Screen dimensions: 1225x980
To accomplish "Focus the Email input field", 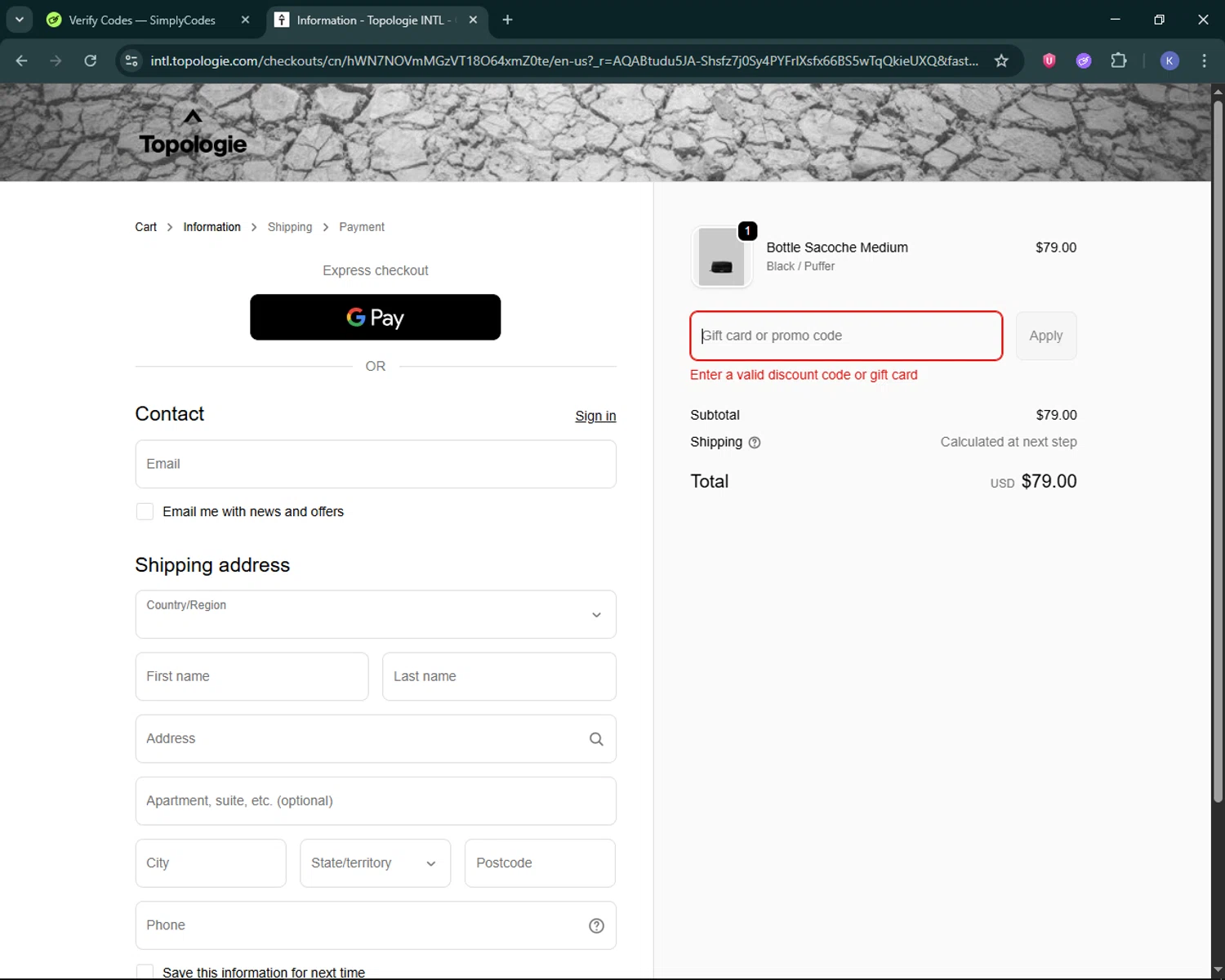I will 376,464.
